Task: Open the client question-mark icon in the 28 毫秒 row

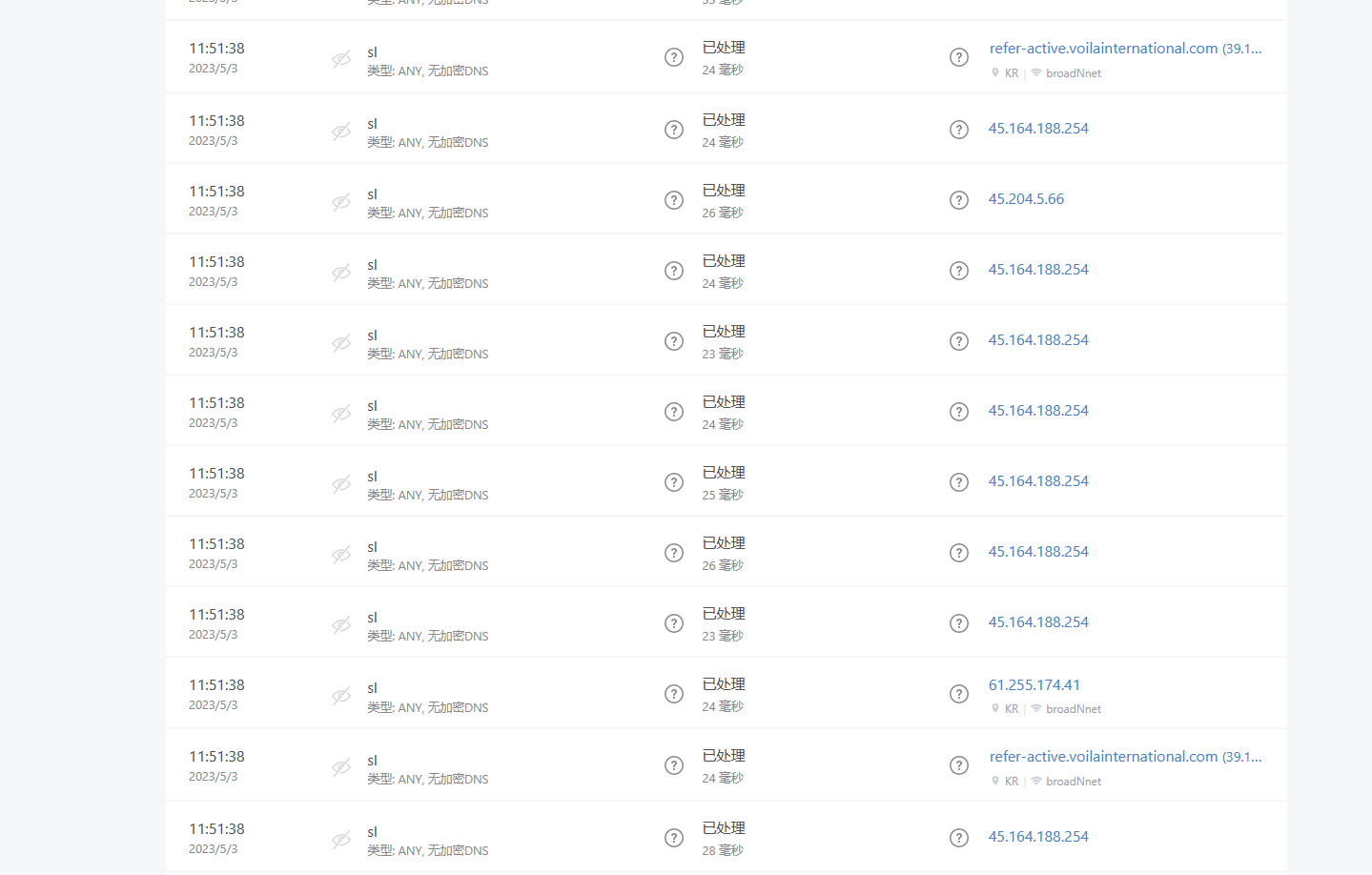Action: (959, 838)
